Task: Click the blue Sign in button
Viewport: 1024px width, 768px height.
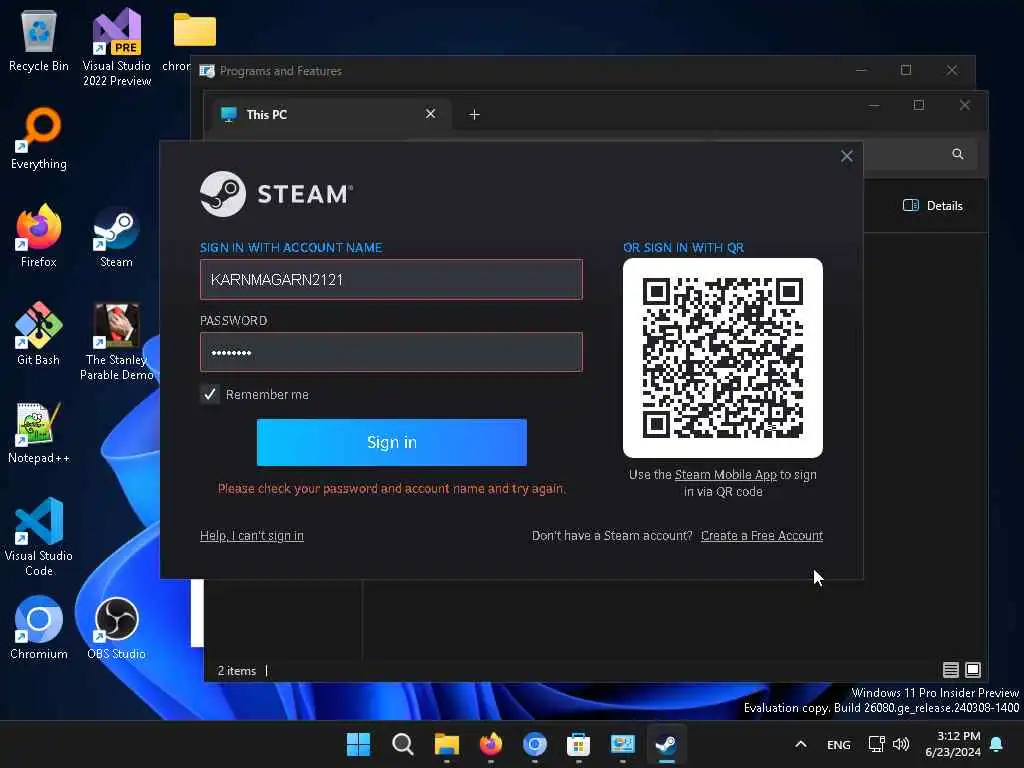Action: point(392,442)
